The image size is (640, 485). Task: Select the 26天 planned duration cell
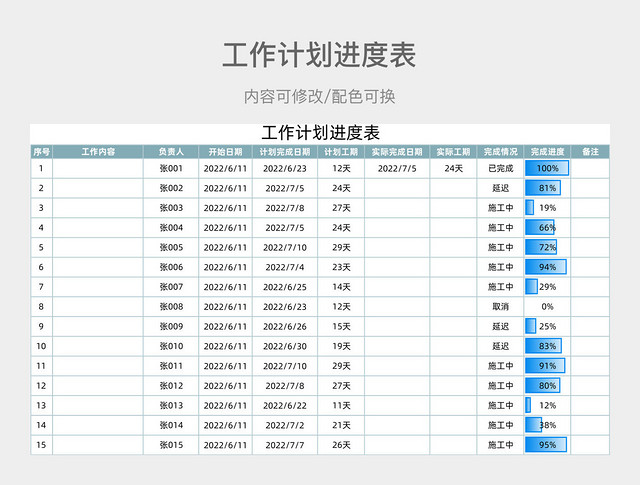point(341,445)
